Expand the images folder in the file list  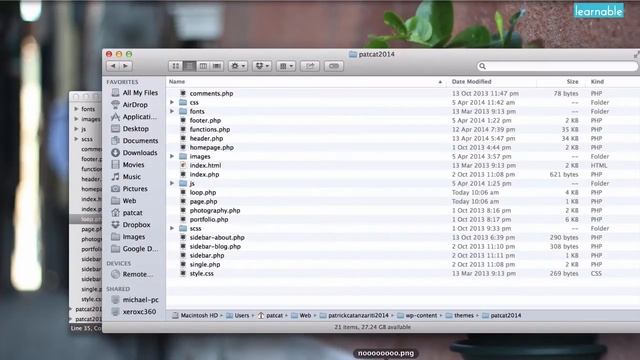tap(172, 156)
